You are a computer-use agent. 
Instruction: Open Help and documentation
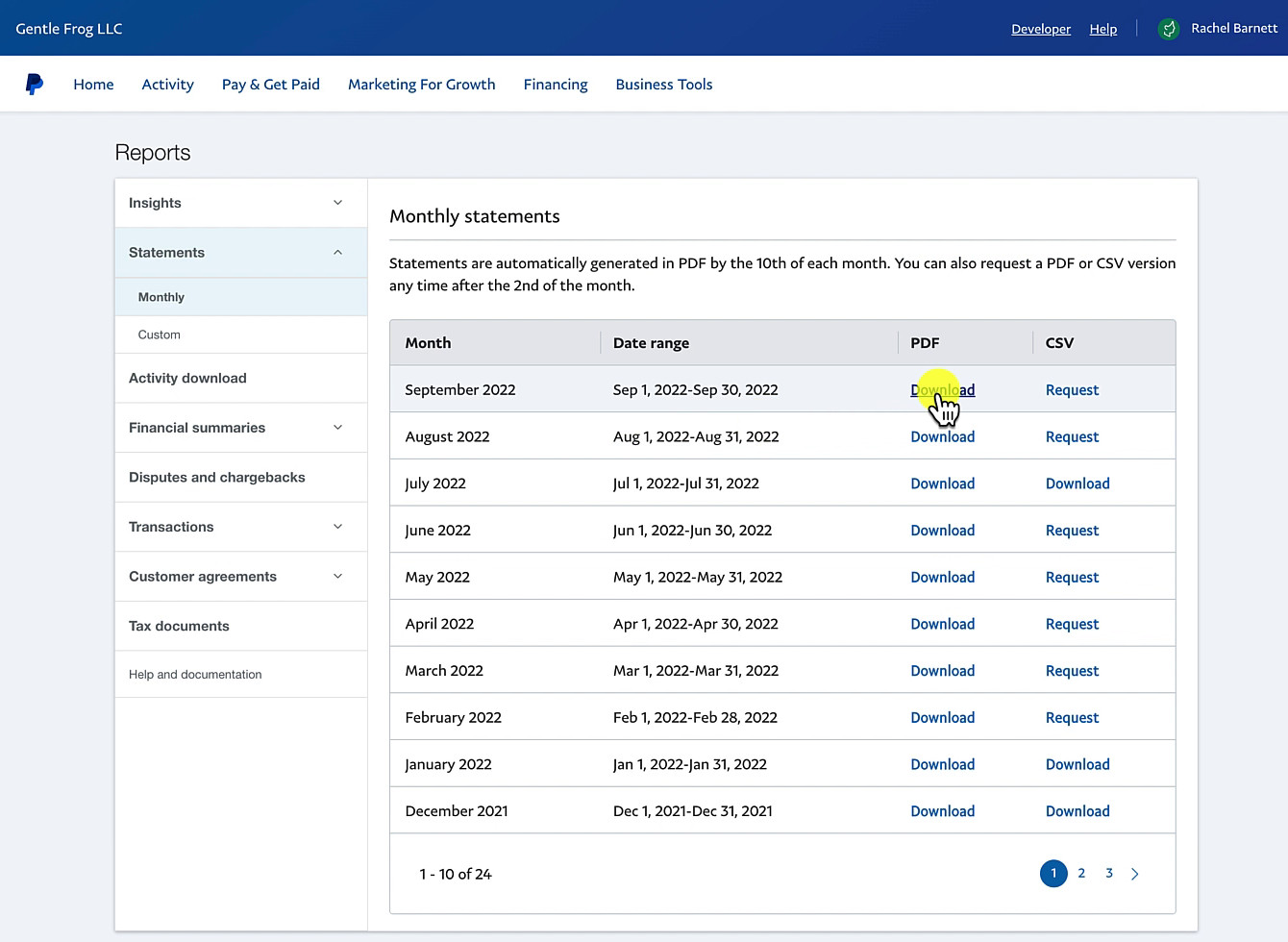point(194,674)
